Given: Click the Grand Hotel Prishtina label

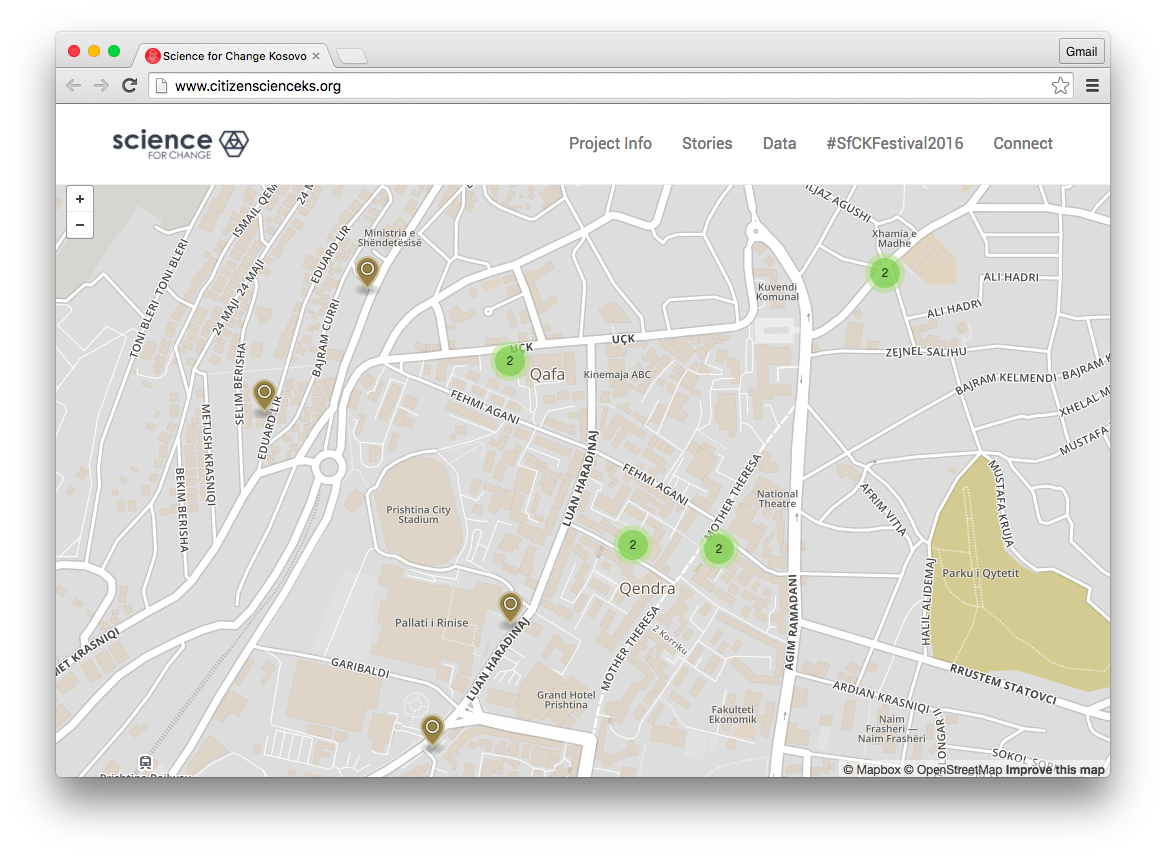Looking at the screenshot, I should [566, 699].
